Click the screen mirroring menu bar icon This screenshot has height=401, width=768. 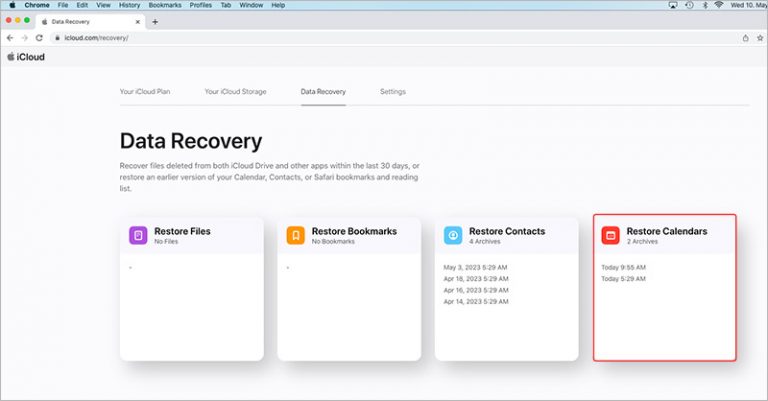[673, 5]
